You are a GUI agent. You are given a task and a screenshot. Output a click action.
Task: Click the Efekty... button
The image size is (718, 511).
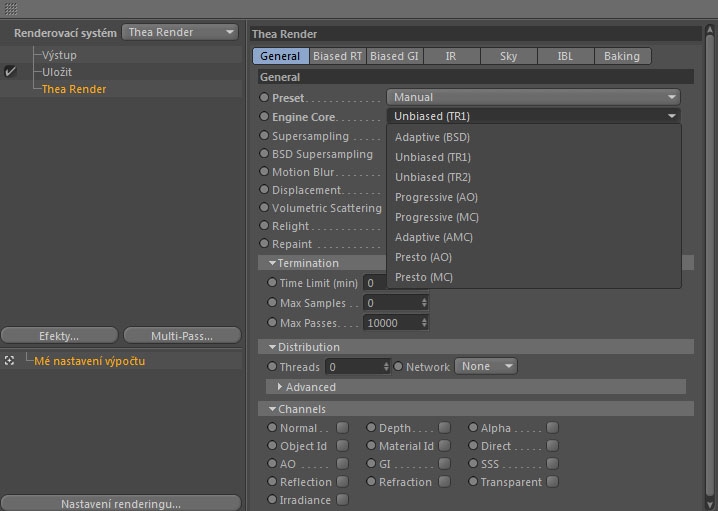[x=59, y=336]
